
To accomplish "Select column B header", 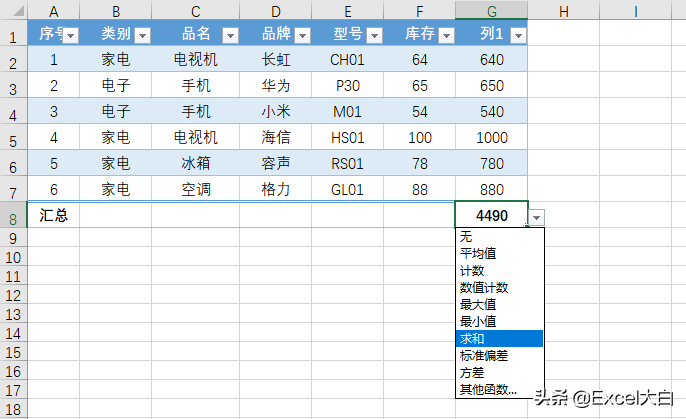I will coord(116,10).
